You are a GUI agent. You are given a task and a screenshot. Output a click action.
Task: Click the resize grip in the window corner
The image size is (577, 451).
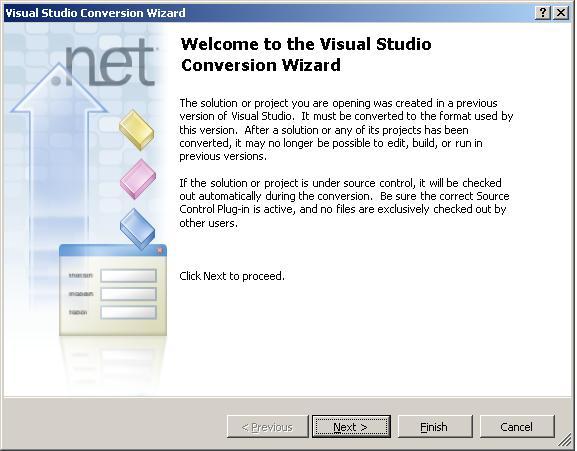566,440
